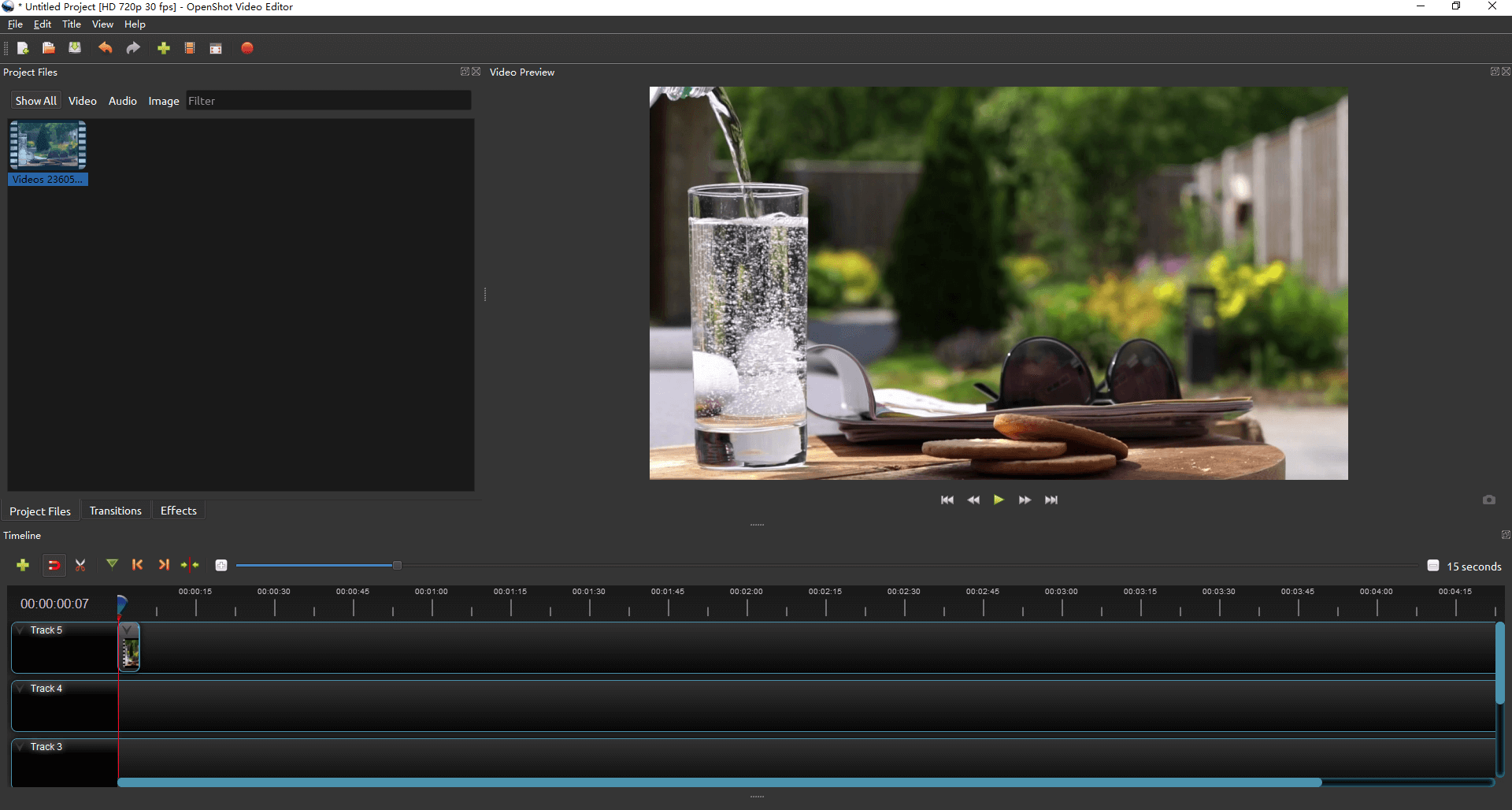The width and height of the screenshot is (1512, 810).
Task: Open the Edit menu
Action: (43, 24)
